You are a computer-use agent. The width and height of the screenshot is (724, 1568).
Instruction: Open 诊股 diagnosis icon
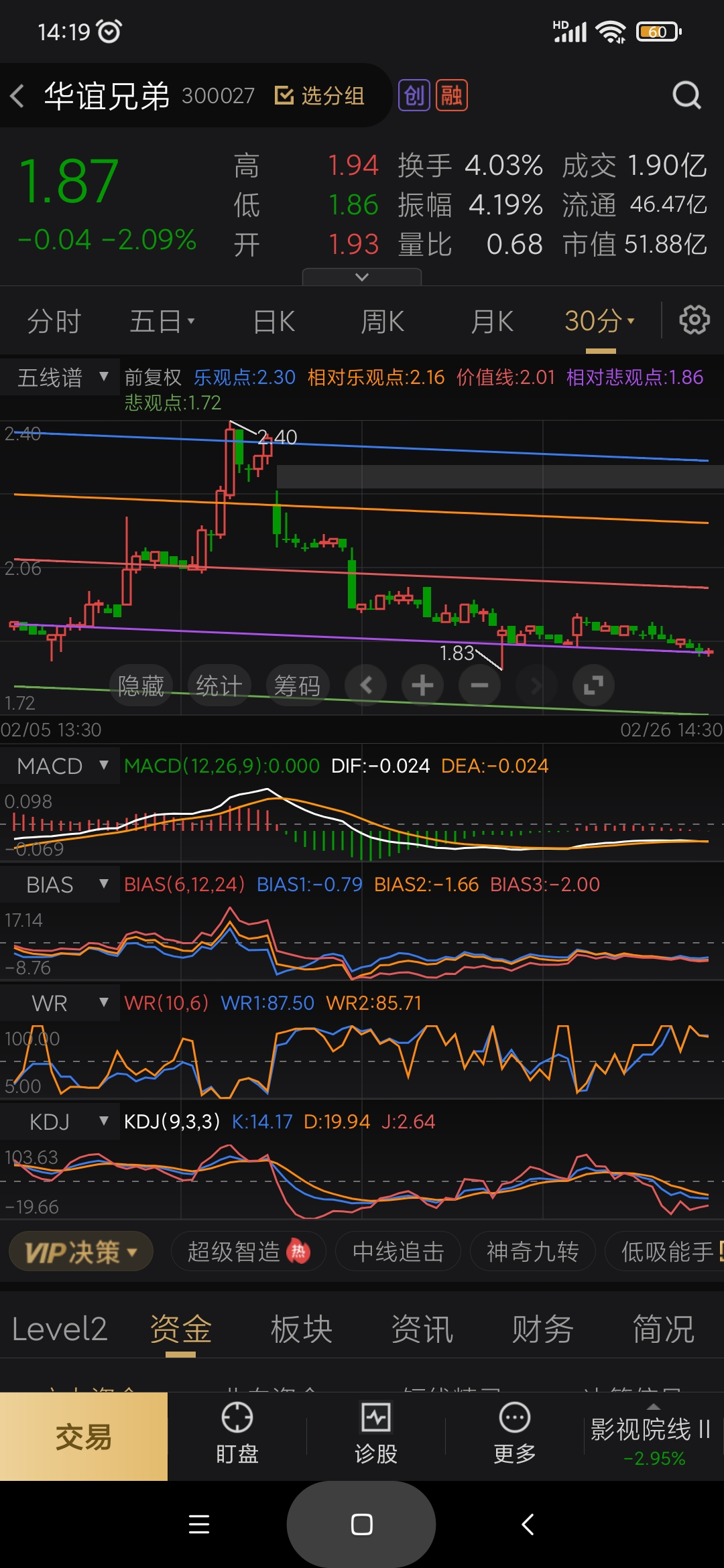point(376,1433)
